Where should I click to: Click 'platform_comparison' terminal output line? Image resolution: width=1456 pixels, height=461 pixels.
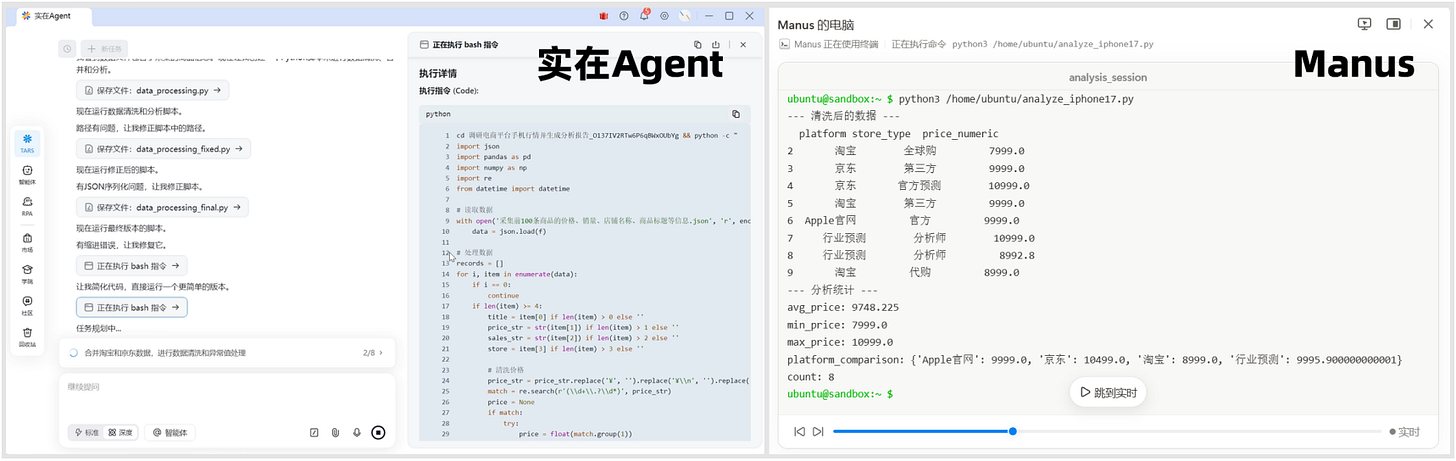coord(1095,359)
